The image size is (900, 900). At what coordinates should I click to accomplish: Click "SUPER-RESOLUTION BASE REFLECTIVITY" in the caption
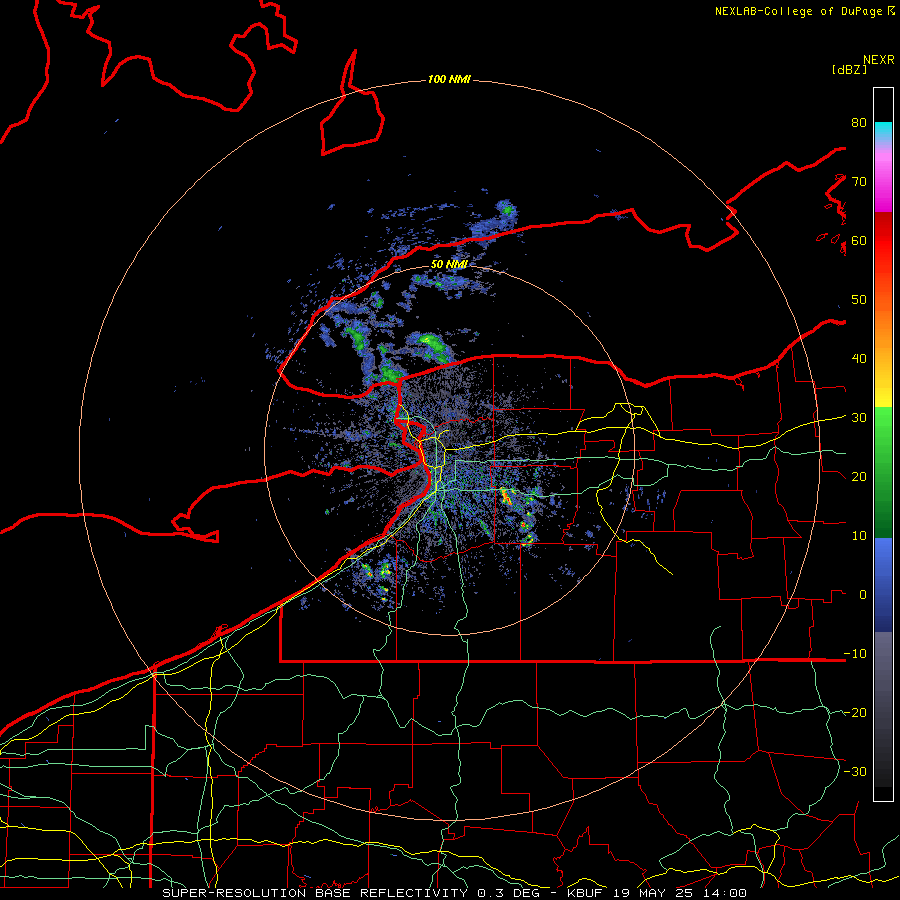[315, 893]
